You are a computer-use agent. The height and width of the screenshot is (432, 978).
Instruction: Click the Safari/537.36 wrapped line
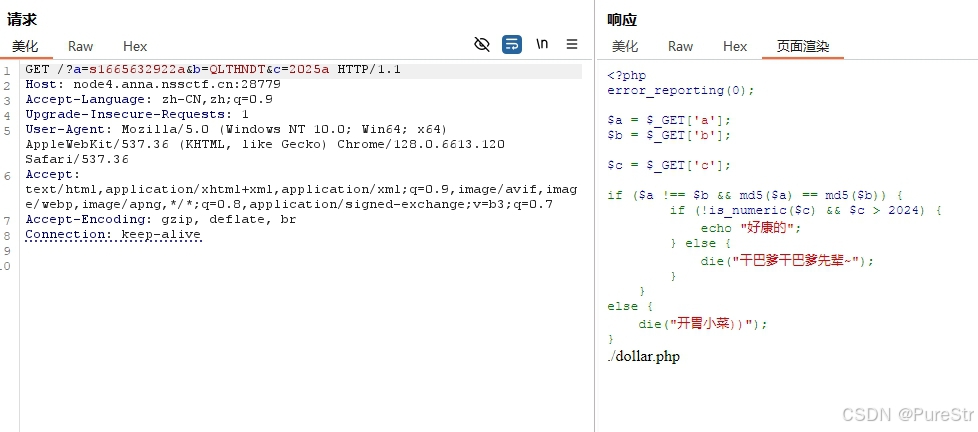(x=77, y=159)
